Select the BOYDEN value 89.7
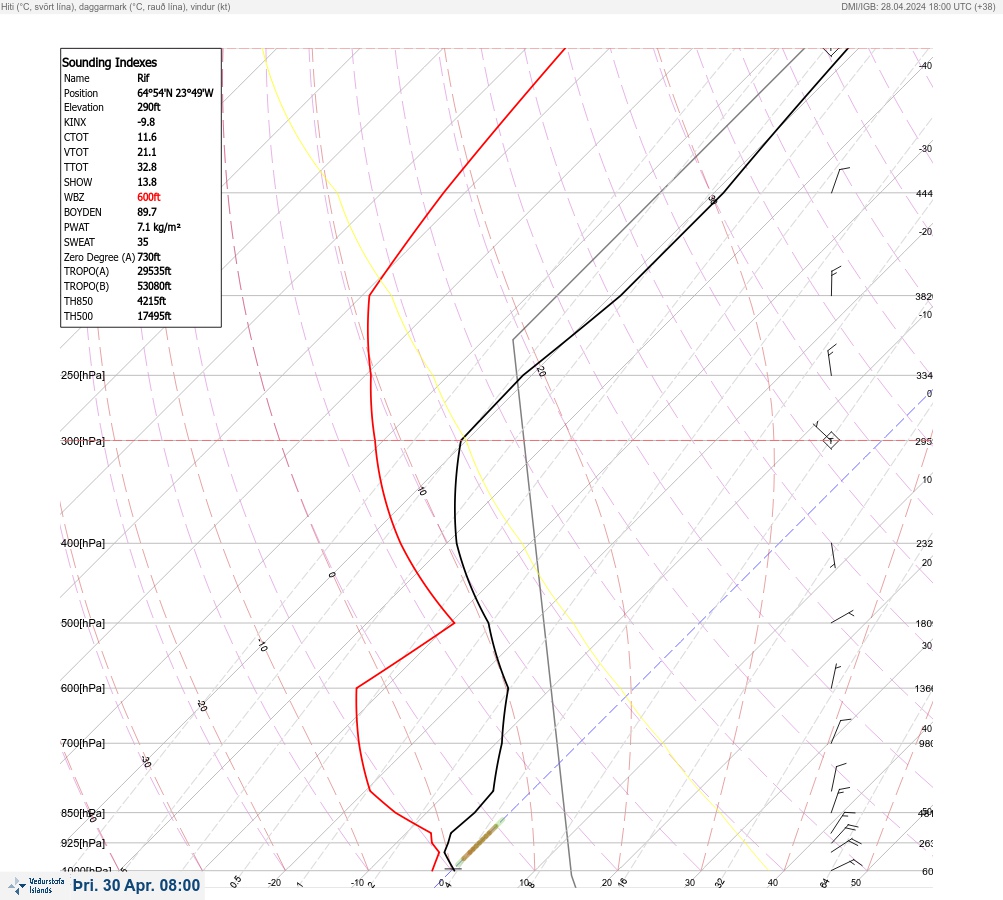The height and width of the screenshot is (900, 1003). (146, 212)
